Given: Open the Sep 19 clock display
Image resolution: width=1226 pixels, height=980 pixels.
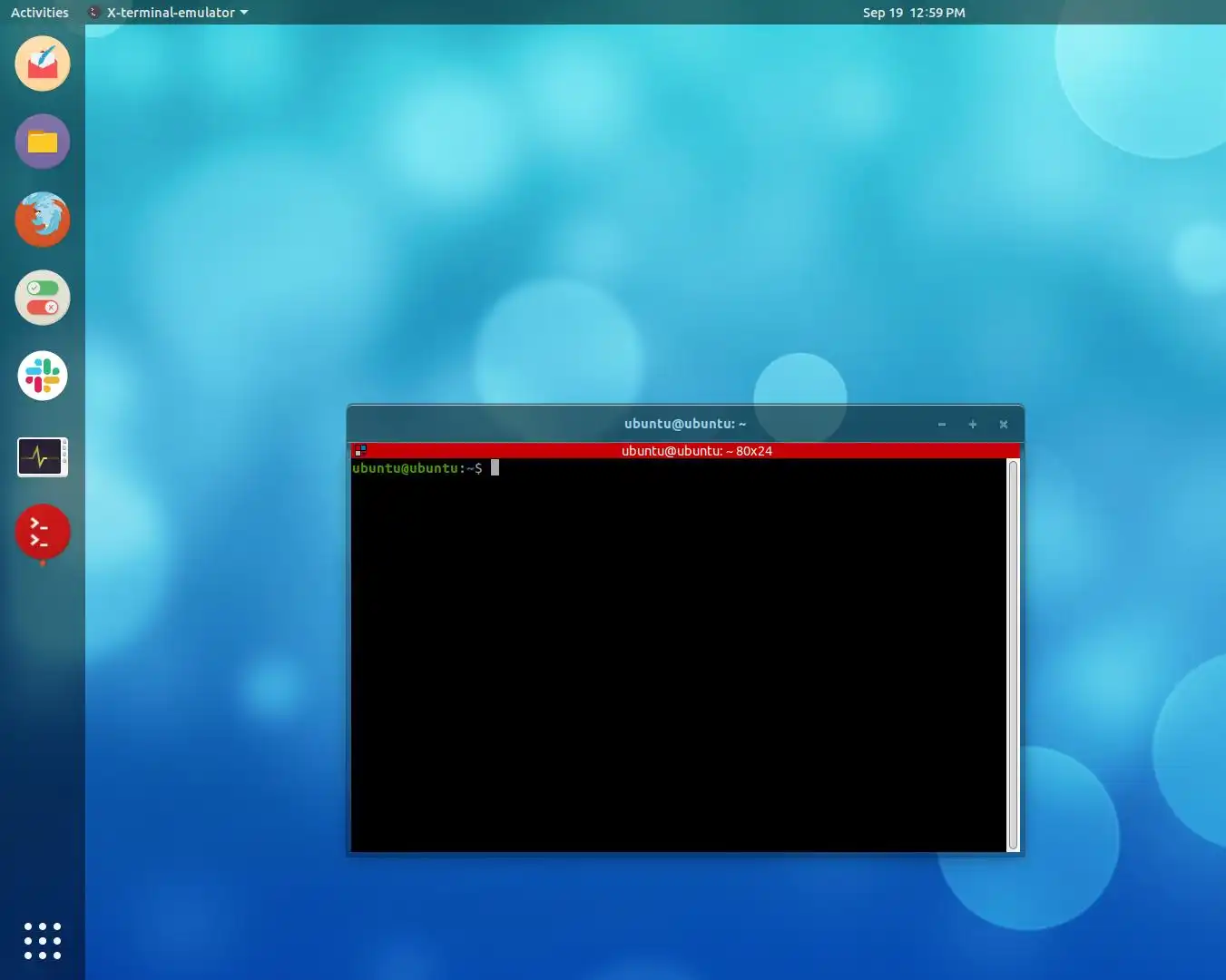Looking at the screenshot, I should (914, 12).
